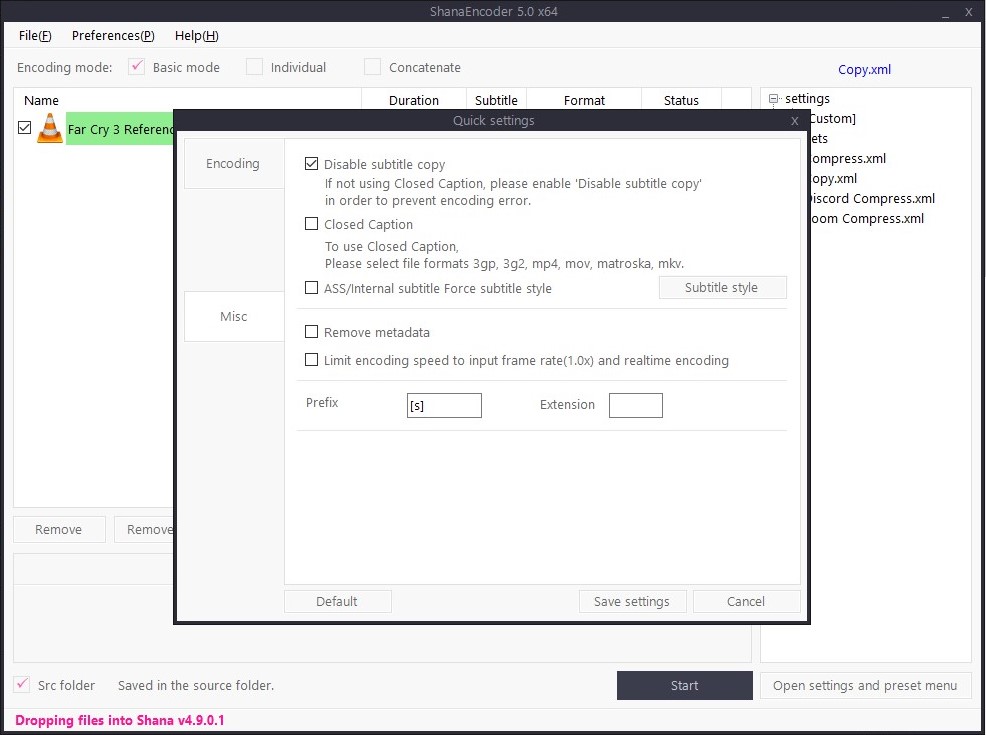The width and height of the screenshot is (986, 735).
Task: Select the [Custom] tree item
Action: tap(831, 118)
